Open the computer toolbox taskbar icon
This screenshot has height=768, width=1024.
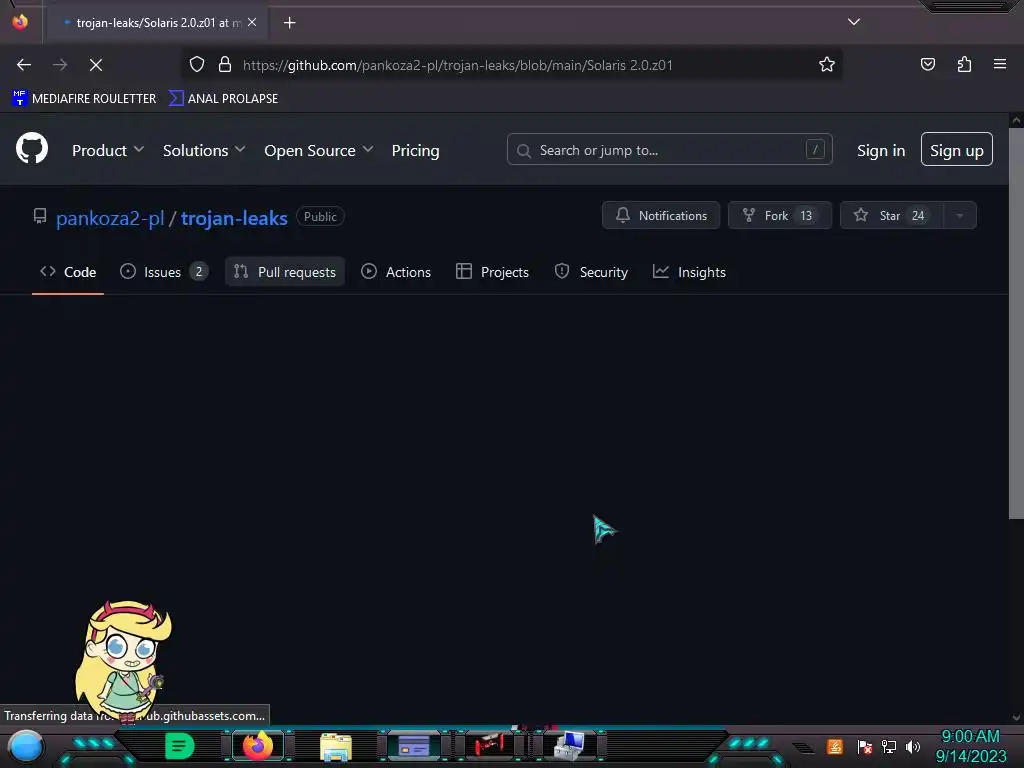569,746
